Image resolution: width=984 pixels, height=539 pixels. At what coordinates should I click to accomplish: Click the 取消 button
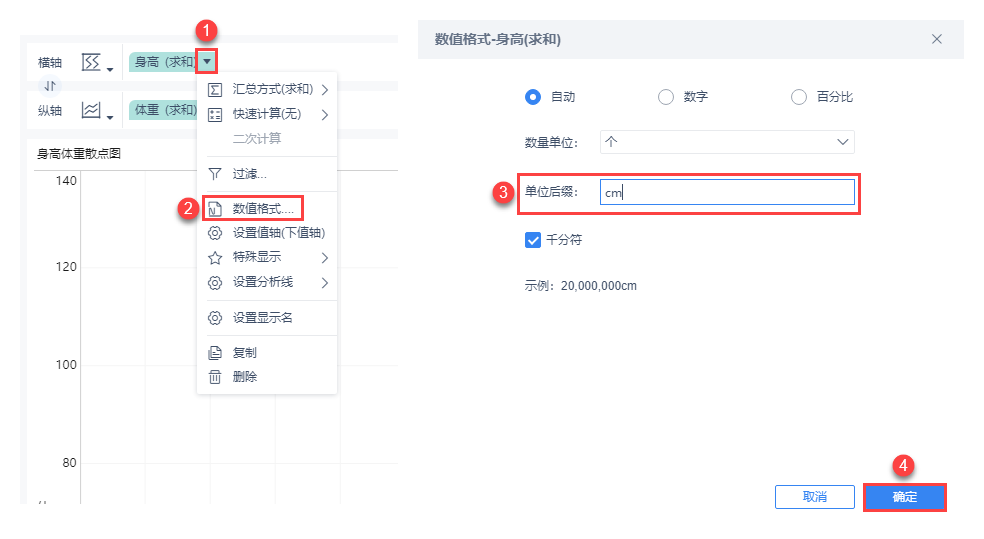(814, 497)
